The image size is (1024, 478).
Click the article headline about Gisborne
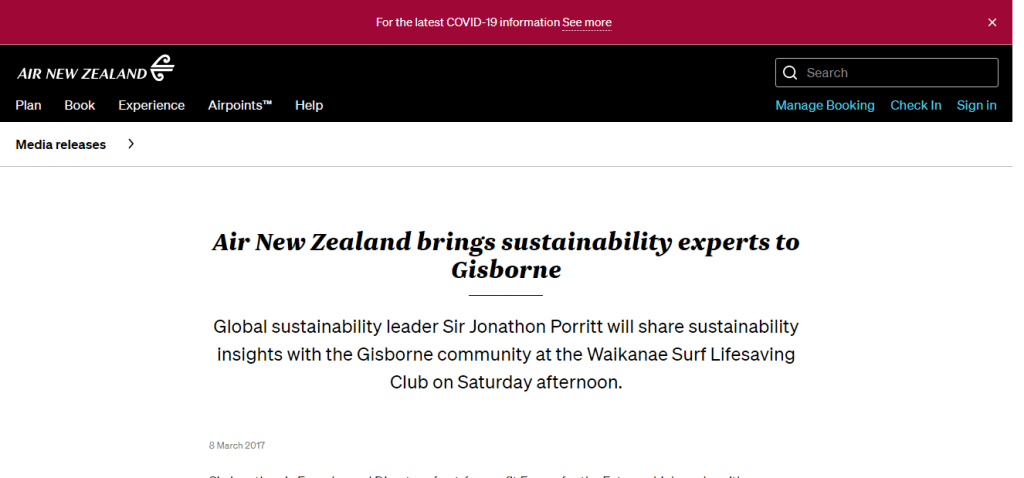[506, 256]
